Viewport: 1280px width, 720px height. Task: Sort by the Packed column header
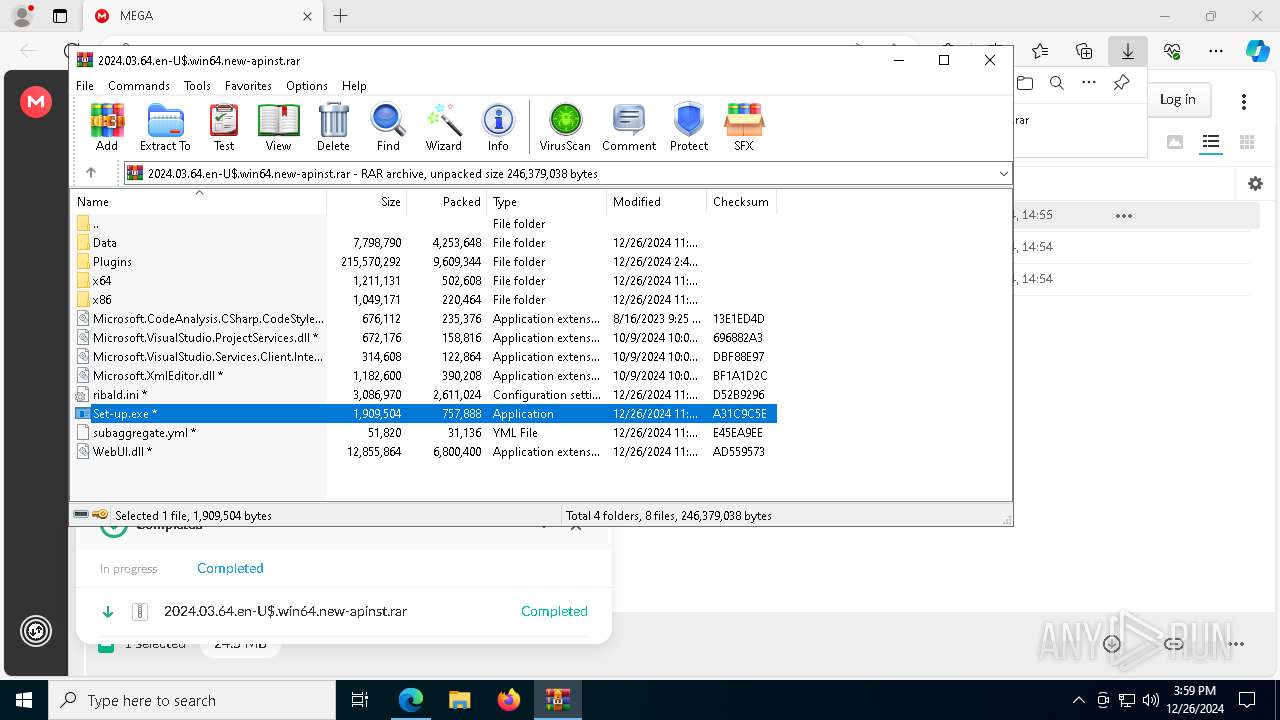point(447,201)
